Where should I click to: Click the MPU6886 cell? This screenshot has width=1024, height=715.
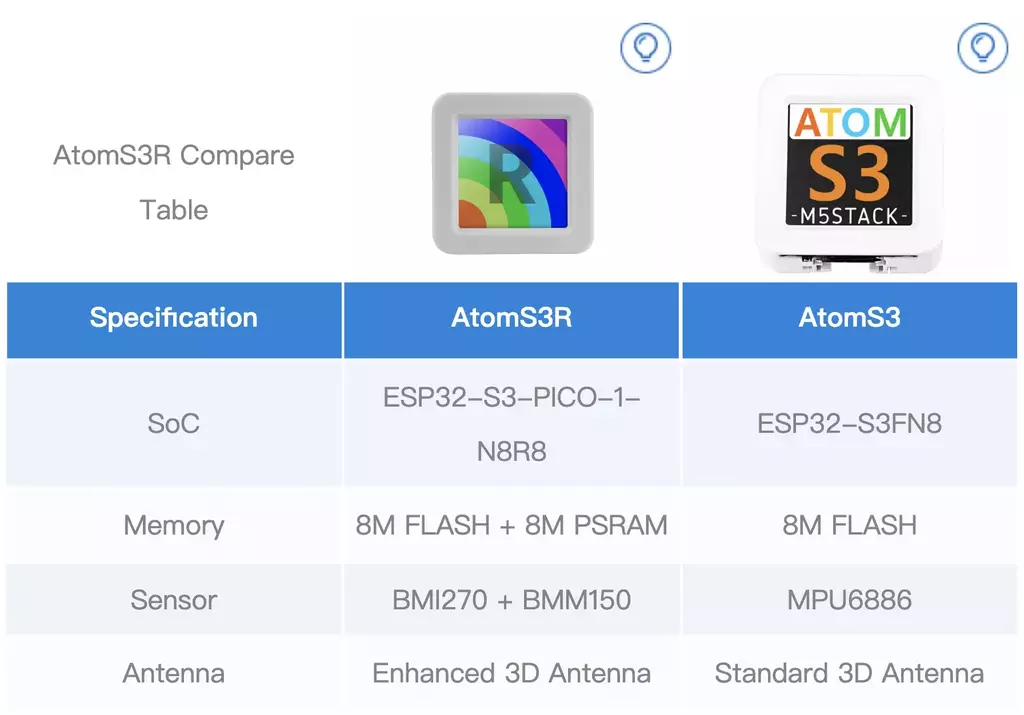click(x=850, y=599)
